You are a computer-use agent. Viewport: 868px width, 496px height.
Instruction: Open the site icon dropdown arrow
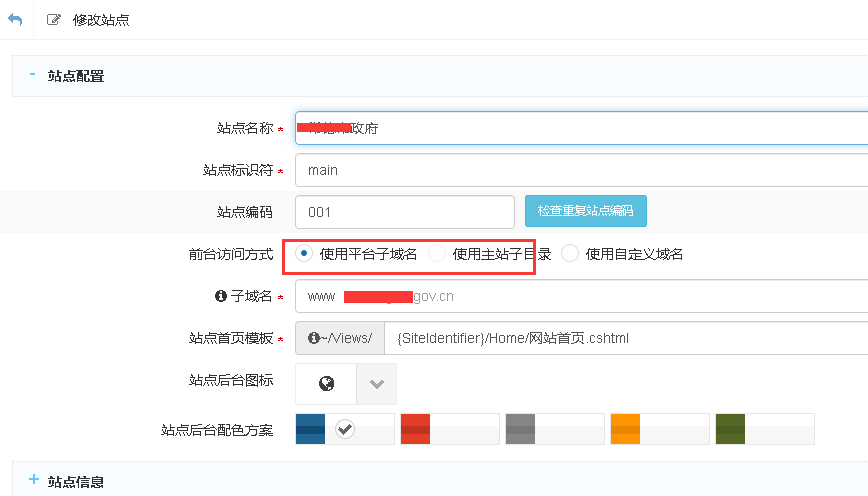pyautogui.click(x=377, y=384)
